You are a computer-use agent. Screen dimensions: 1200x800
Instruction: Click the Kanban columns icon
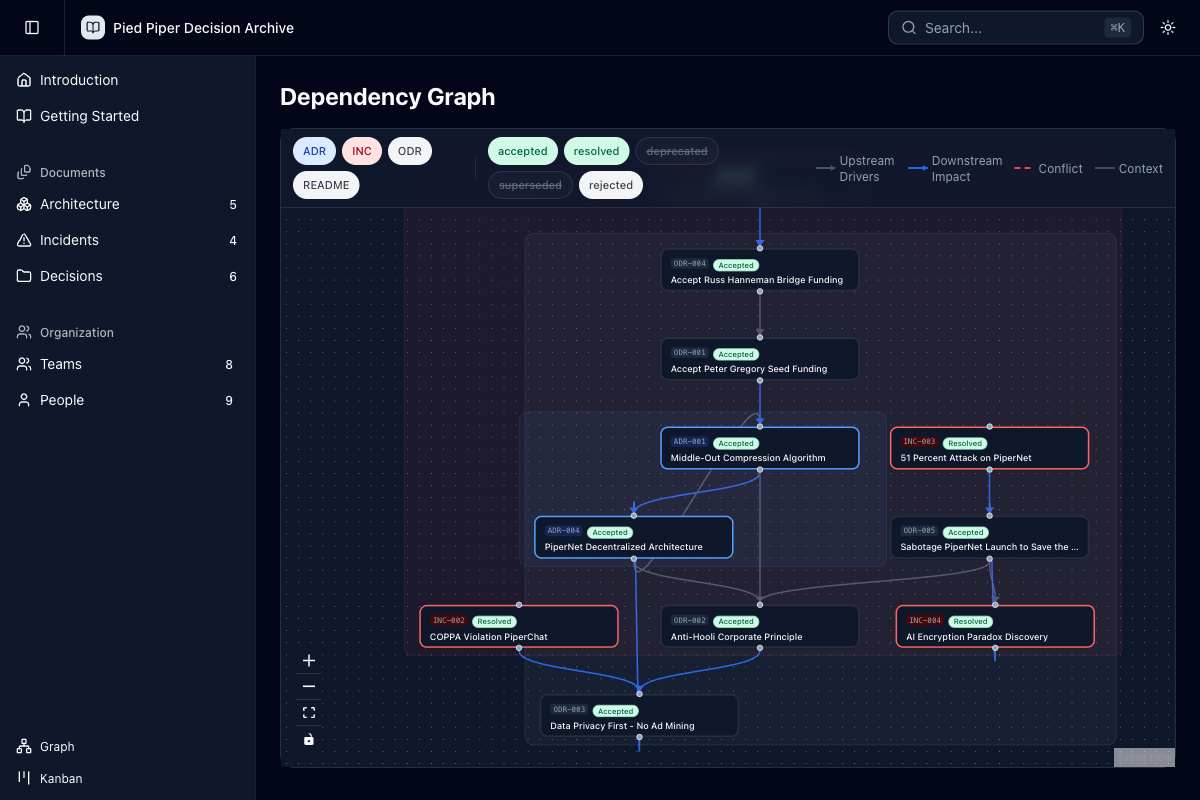click(x=24, y=778)
